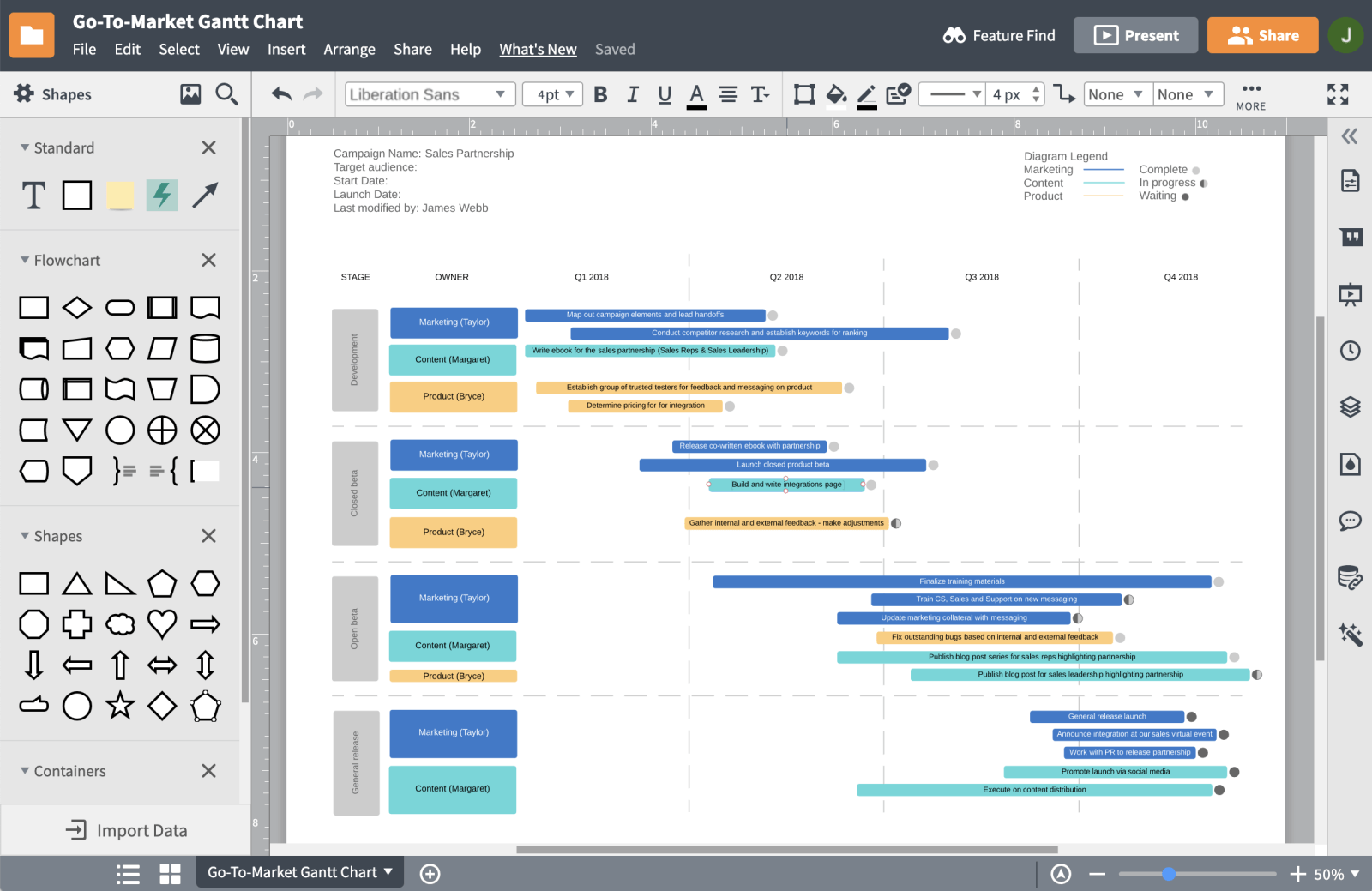Open the Edit menu
This screenshot has width=1372, height=891.
click(128, 50)
